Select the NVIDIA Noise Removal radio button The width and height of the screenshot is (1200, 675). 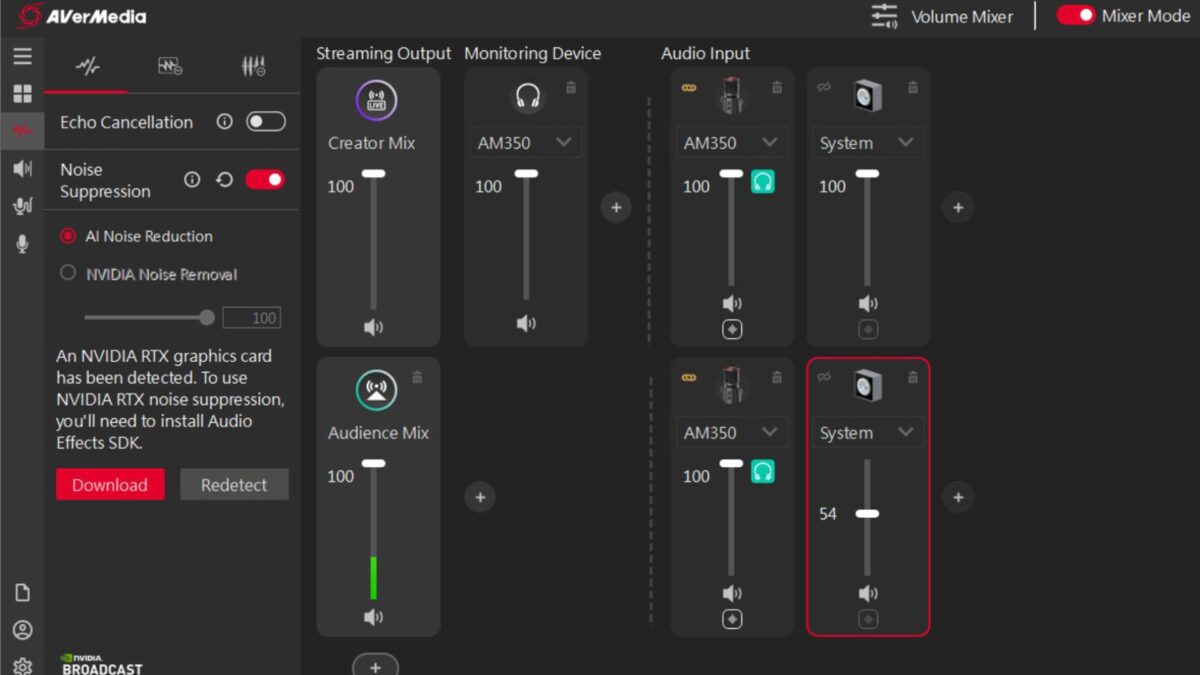(x=68, y=273)
